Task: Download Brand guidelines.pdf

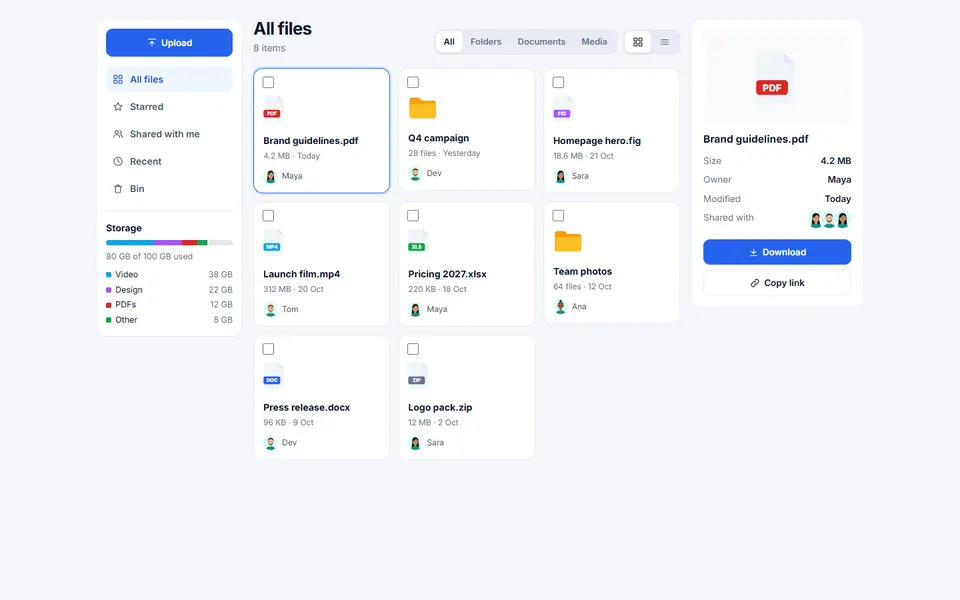Action: 777,252
